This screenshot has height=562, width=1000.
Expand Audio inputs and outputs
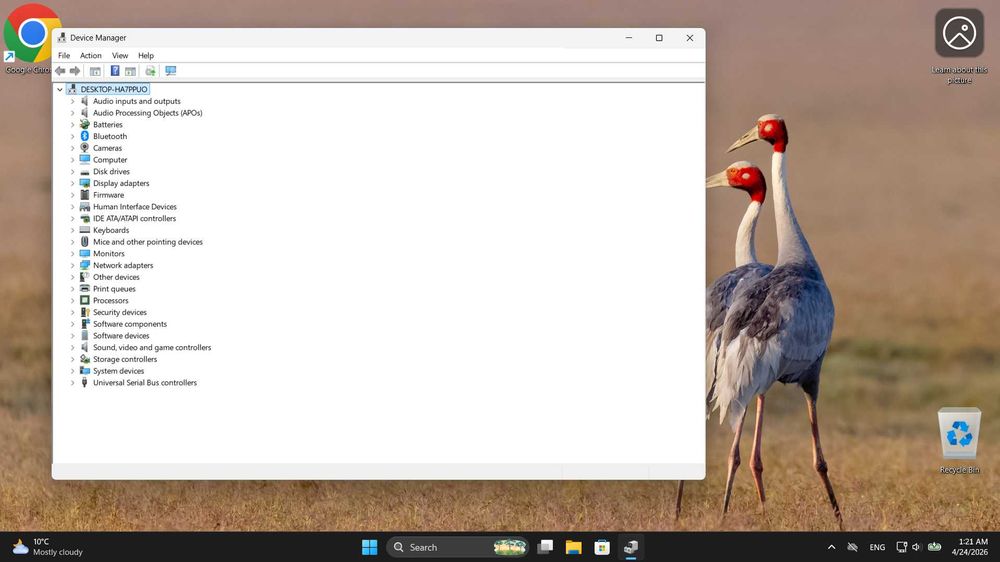click(72, 101)
